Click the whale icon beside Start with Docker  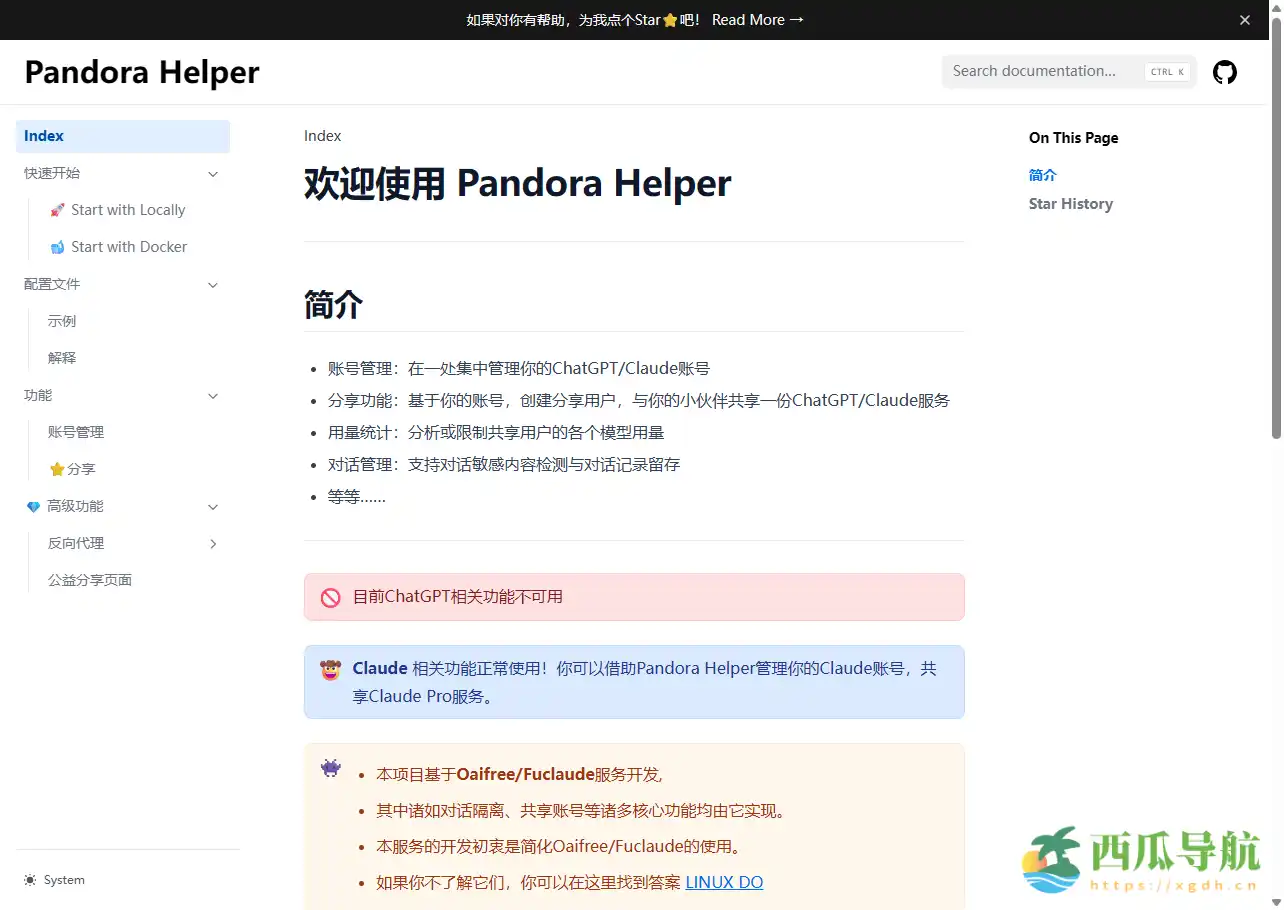pos(58,246)
